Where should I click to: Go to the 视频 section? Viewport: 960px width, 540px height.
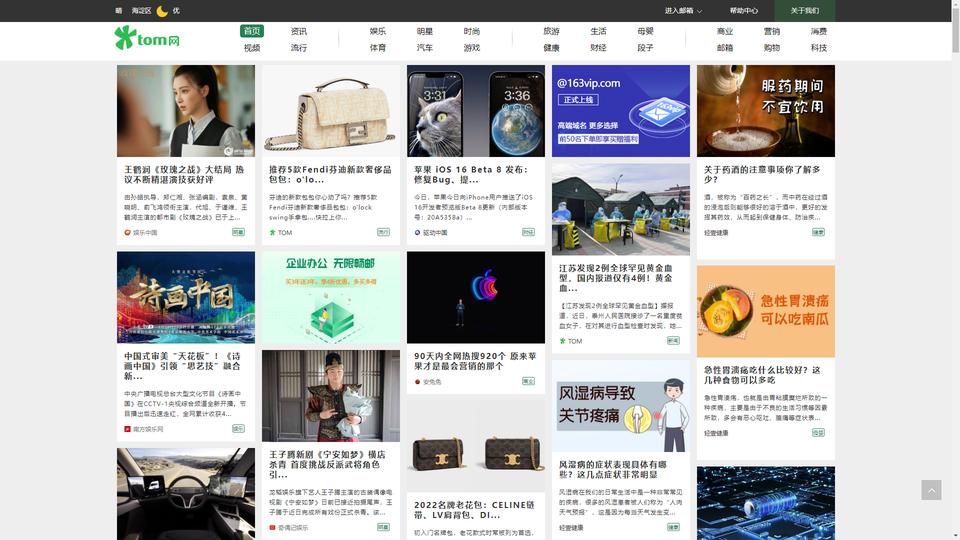coord(252,48)
